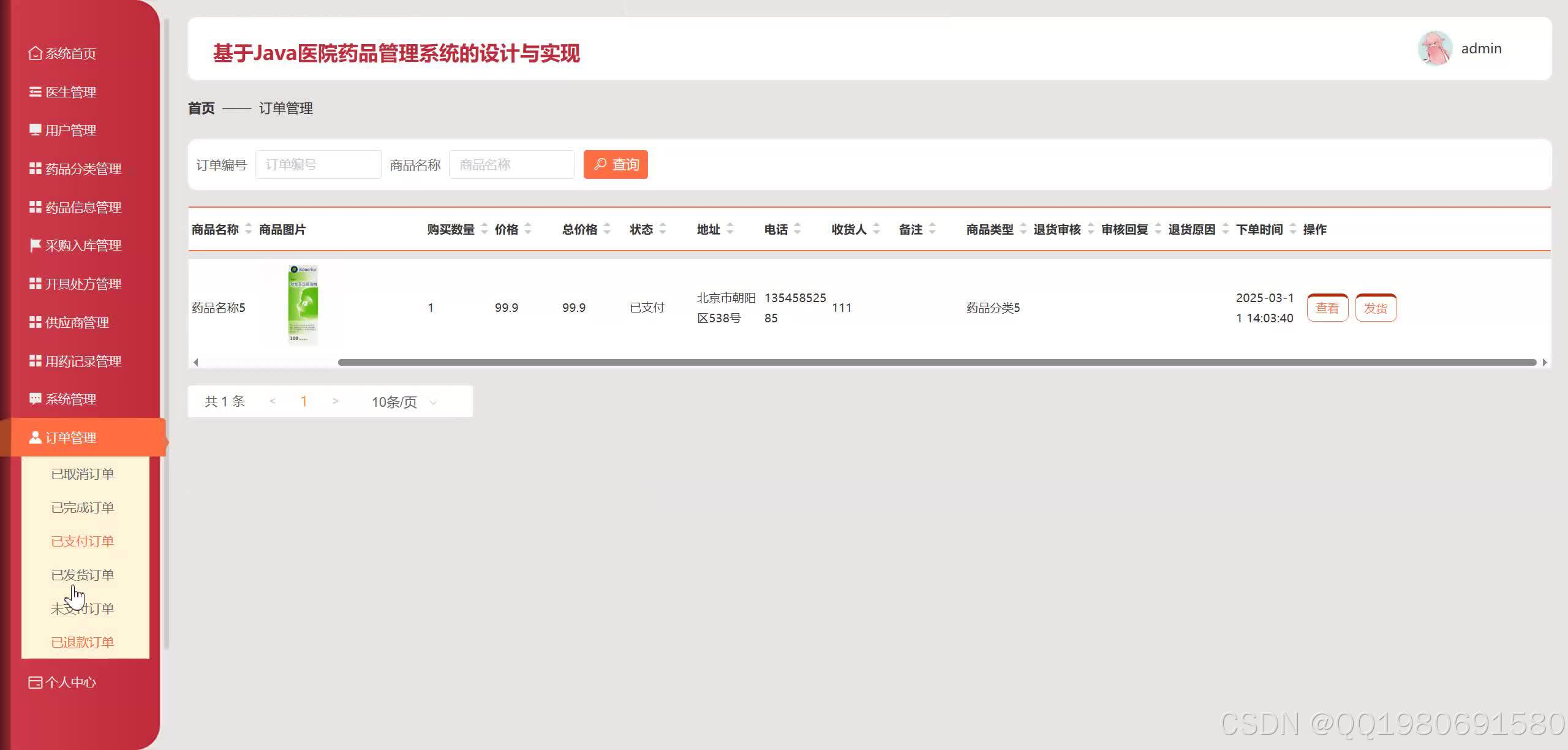Toggle sort arrow on 下单时间 column
Viewport: 1568px width, 750px height.
[1292, 229]
